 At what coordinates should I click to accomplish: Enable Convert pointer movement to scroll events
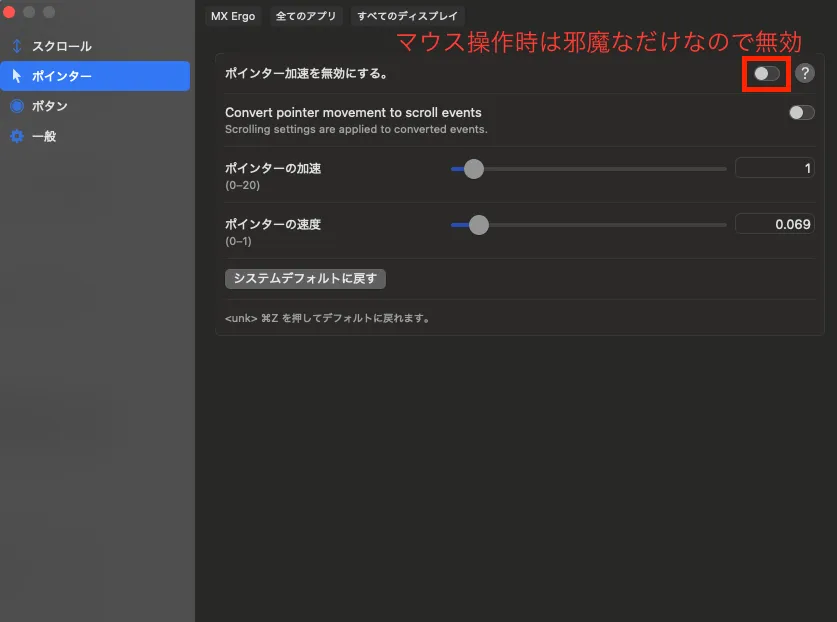pyautogui.click(x=801, y=113)
